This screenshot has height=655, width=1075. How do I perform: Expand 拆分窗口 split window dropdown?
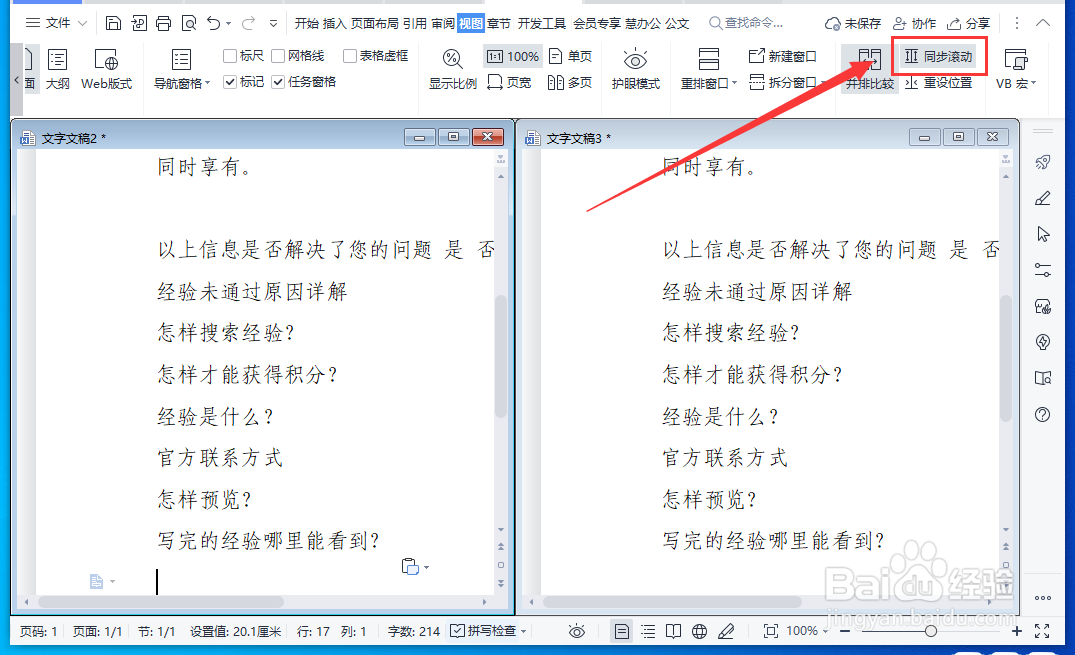click(x=787, y=83)
